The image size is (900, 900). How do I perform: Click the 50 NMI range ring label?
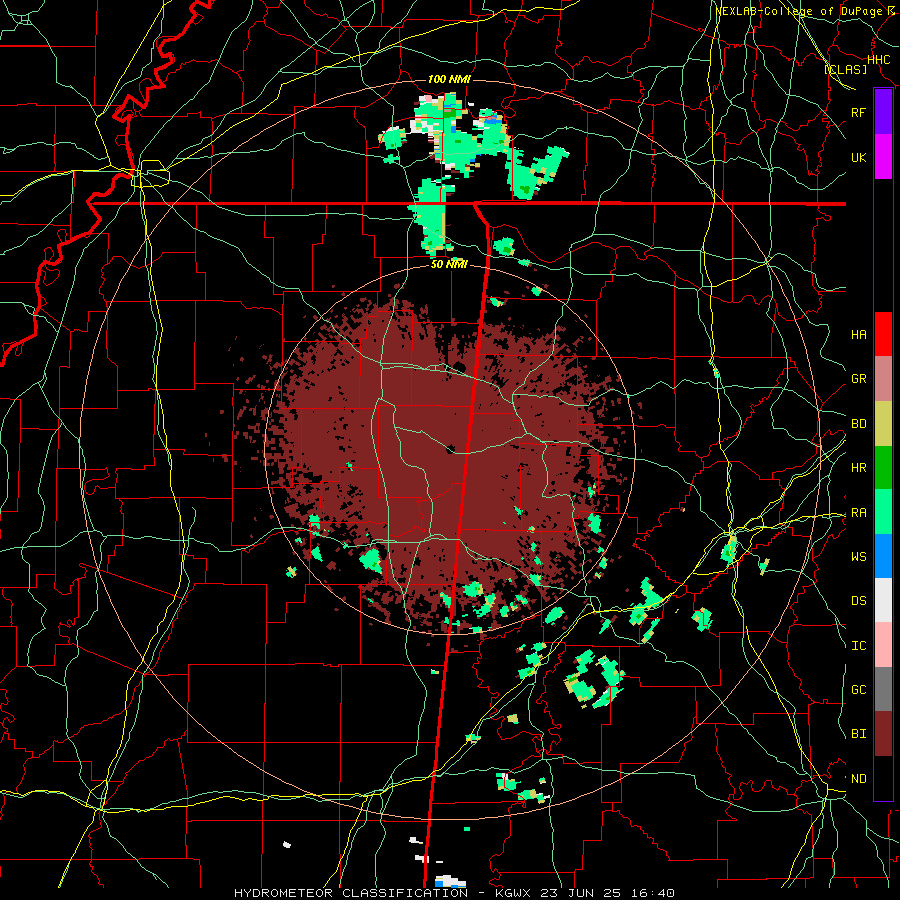coord(449,264)
